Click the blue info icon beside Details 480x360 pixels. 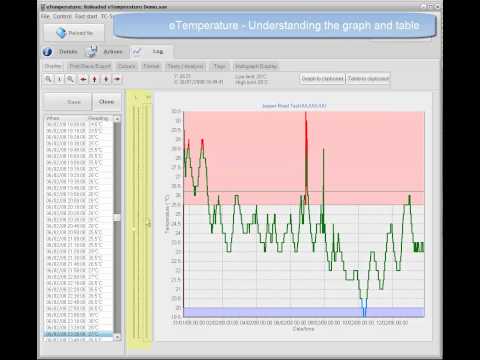tap(47, 52)
